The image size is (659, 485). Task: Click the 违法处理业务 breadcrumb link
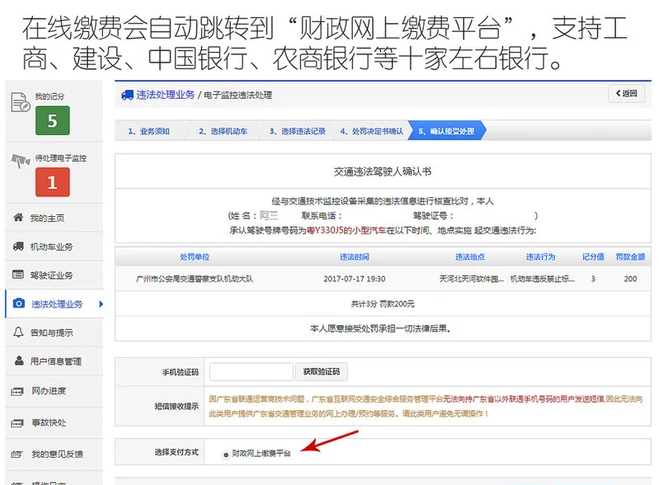pos(165,95)
